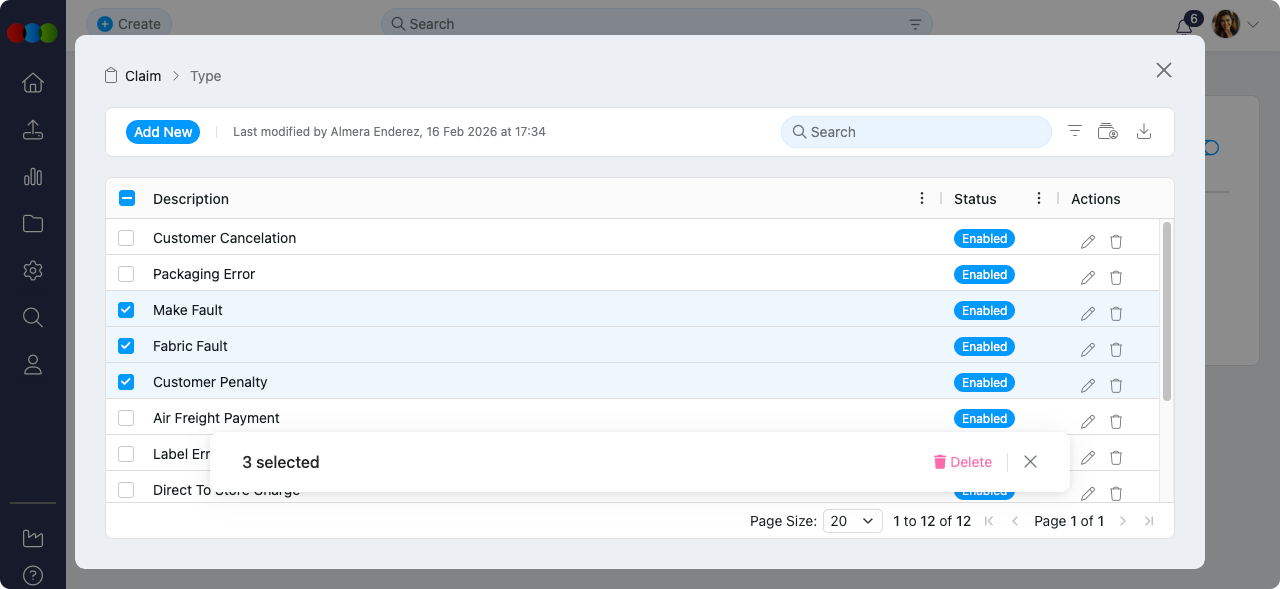This screenshot has width=1280, height=589.
Task: Edit the Customer Cancelation entry with the pencil icon
Action: (1087, 241)
